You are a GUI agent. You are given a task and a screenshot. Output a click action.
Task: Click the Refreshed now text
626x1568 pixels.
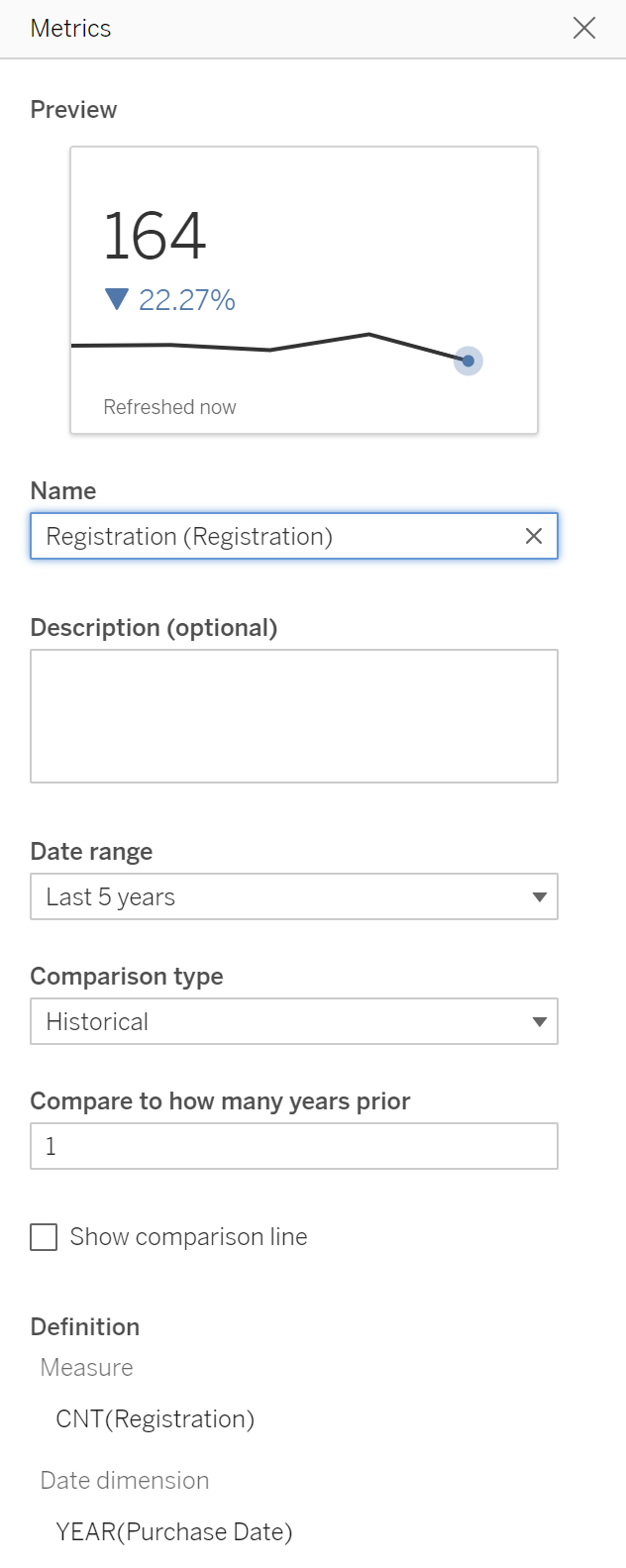click(x=169, y=407)
